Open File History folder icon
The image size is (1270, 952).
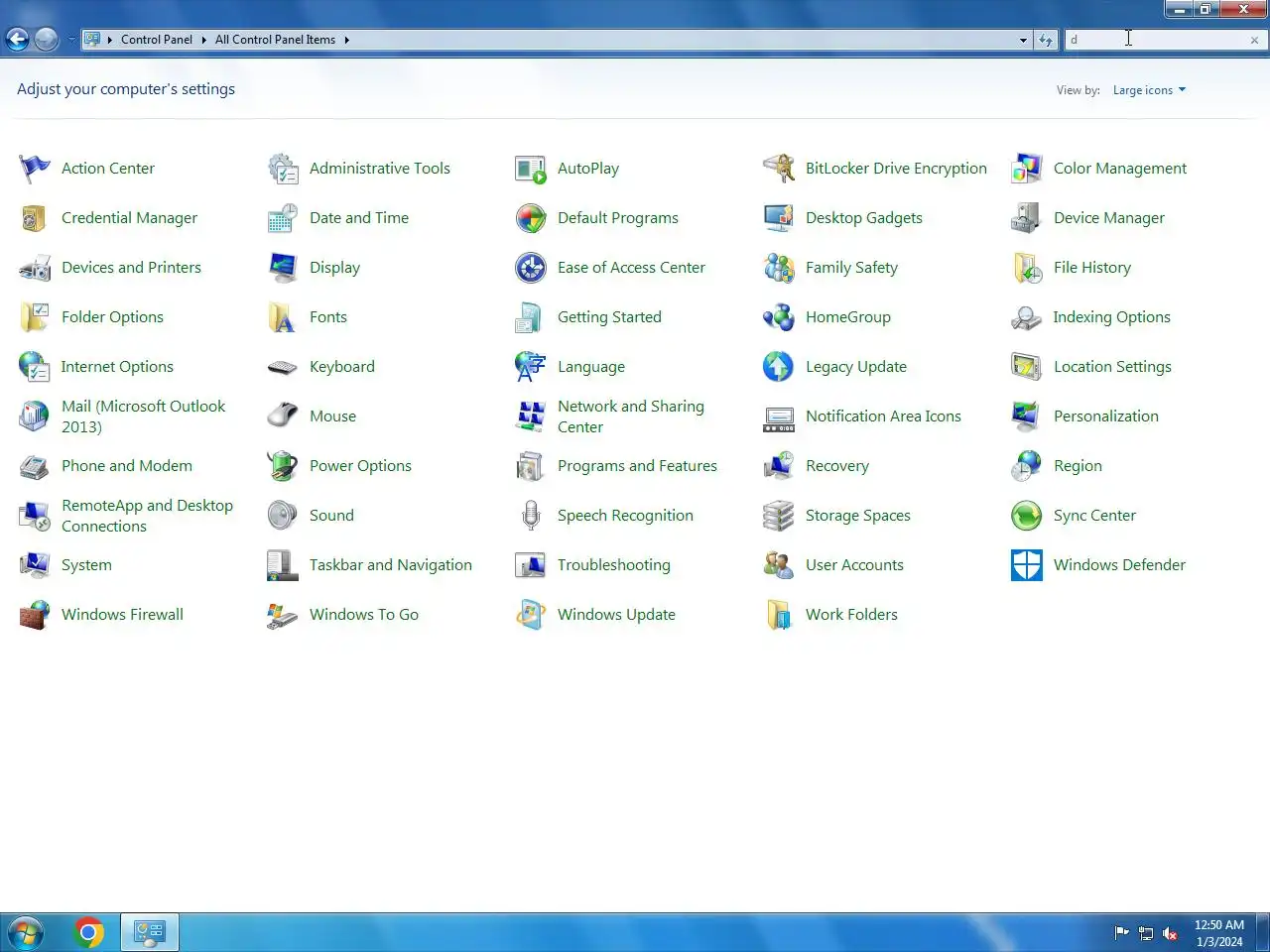point(1027,268)
